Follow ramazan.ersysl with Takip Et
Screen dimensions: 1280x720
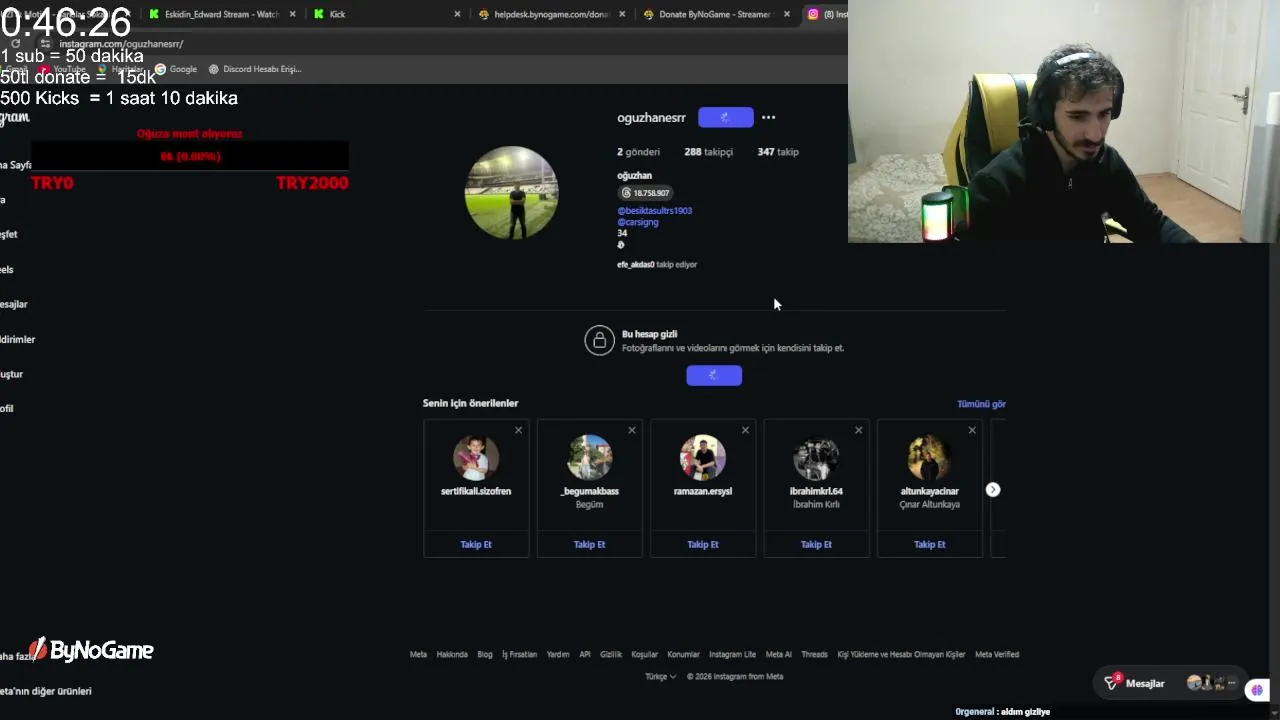pos(703,544)
